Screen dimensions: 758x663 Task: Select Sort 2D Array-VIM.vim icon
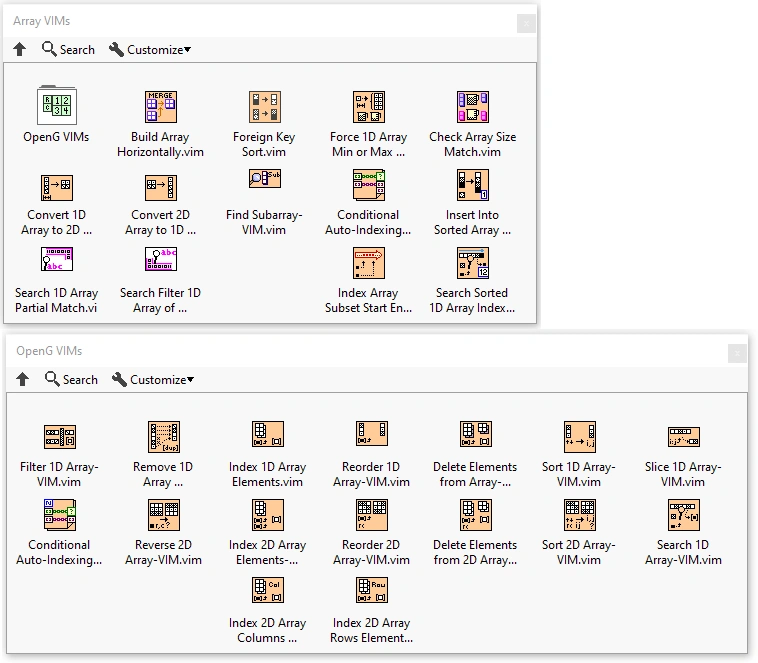pos(580,515)
